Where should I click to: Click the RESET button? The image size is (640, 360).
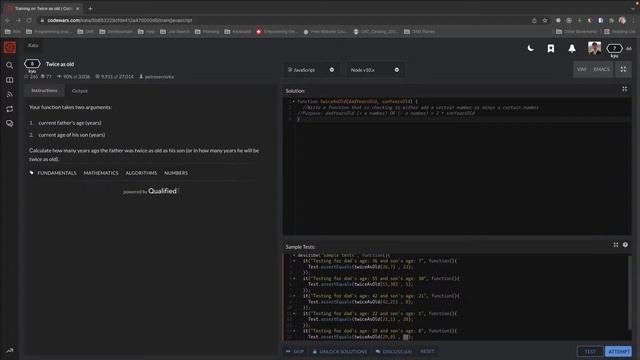coord(427,351)
